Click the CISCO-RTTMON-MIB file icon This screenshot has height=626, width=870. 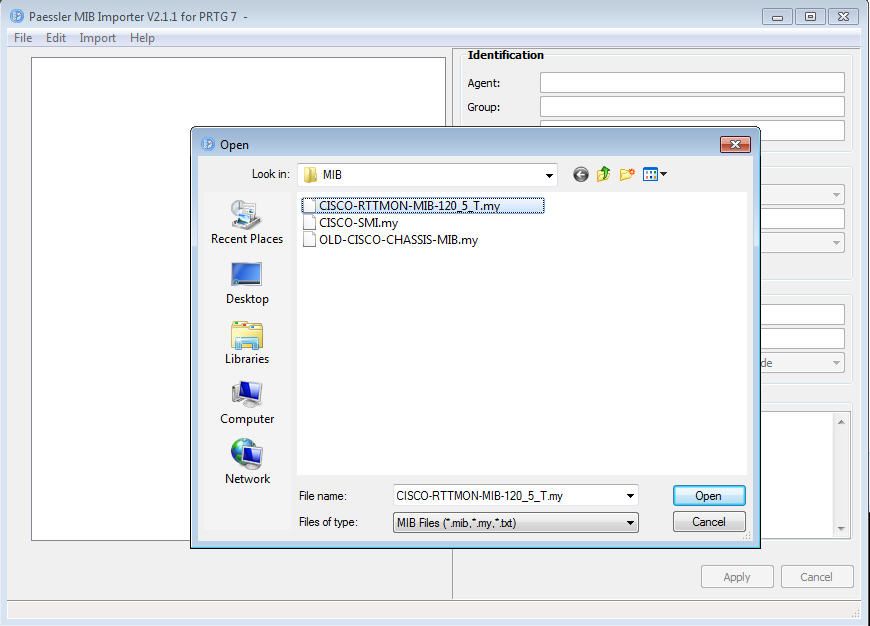coord(310,206)
